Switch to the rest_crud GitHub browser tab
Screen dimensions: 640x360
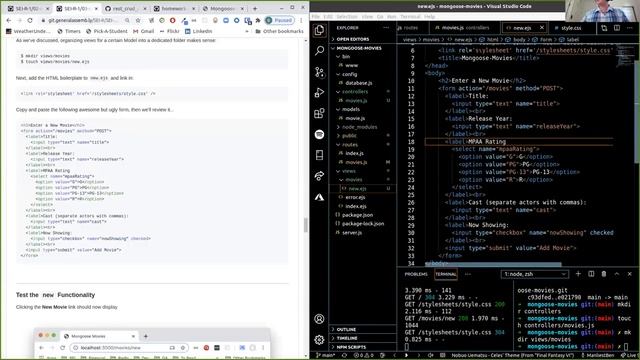(125, 9)
